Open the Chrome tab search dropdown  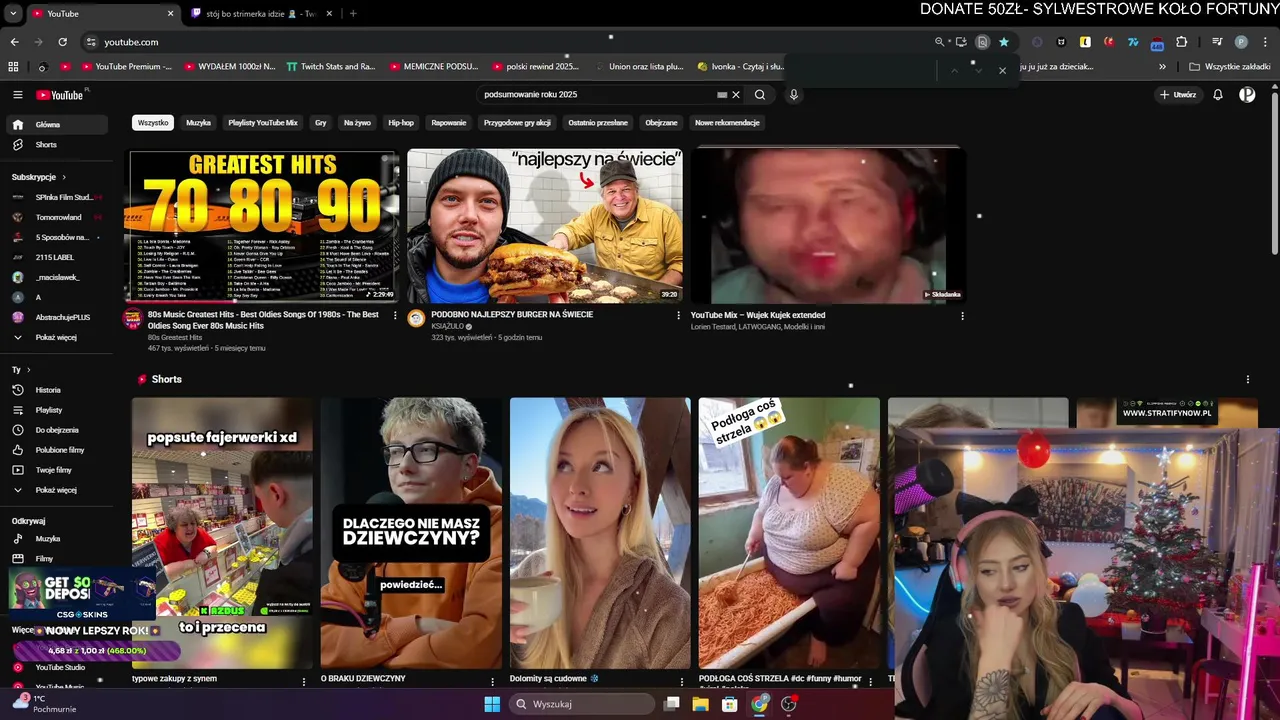(13, 14)
